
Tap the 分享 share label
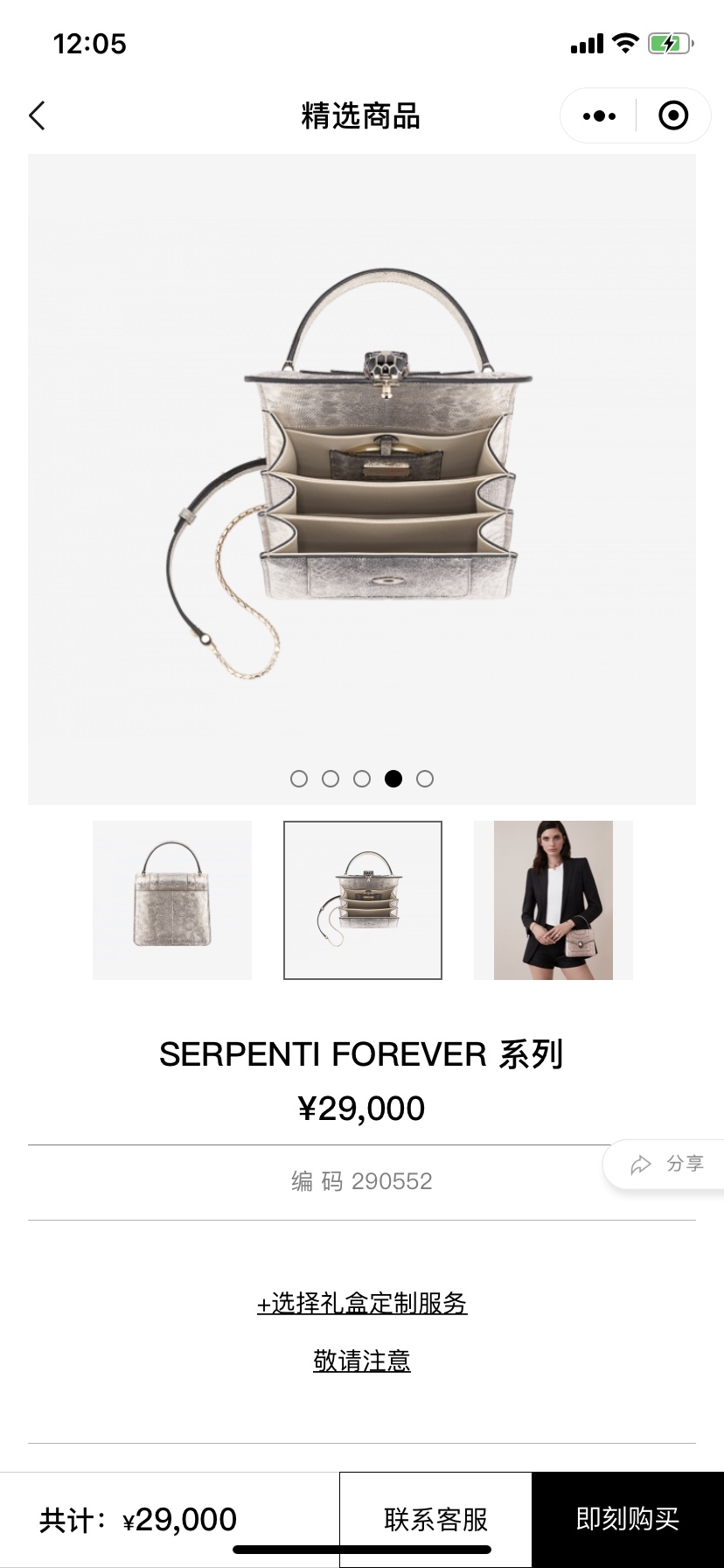pos(685,1164)
